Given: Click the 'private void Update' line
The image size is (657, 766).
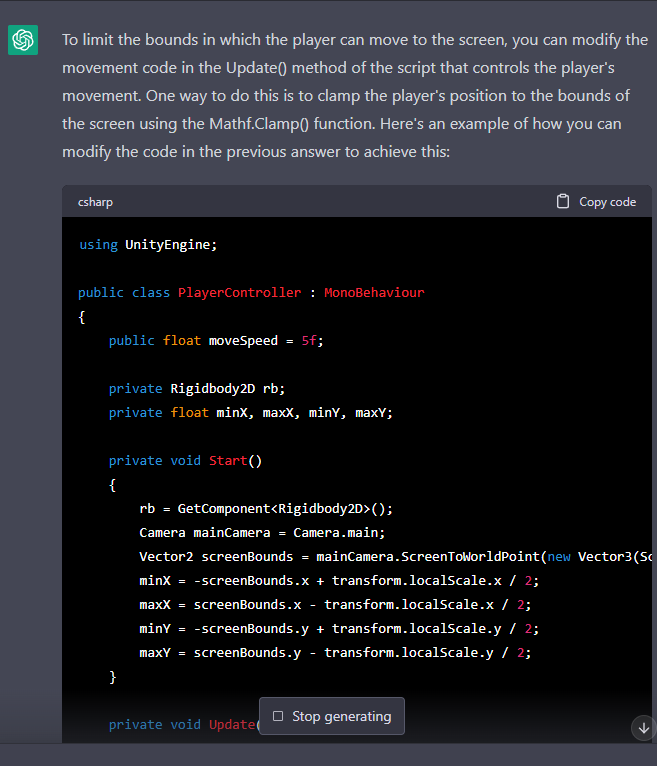Looking at the screenshot, I should (x=184, y=724).
